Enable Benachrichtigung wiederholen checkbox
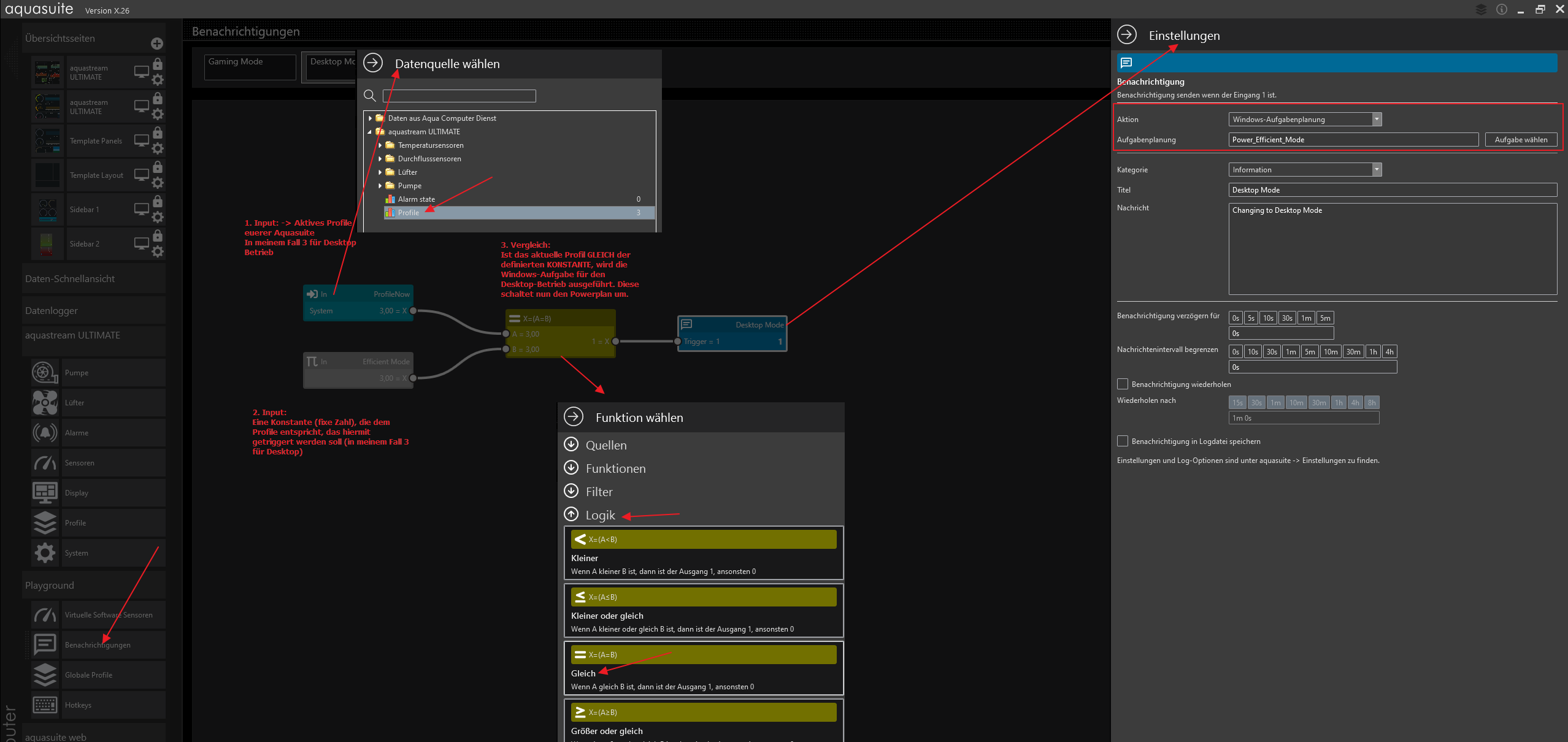 coord(1123,384)
